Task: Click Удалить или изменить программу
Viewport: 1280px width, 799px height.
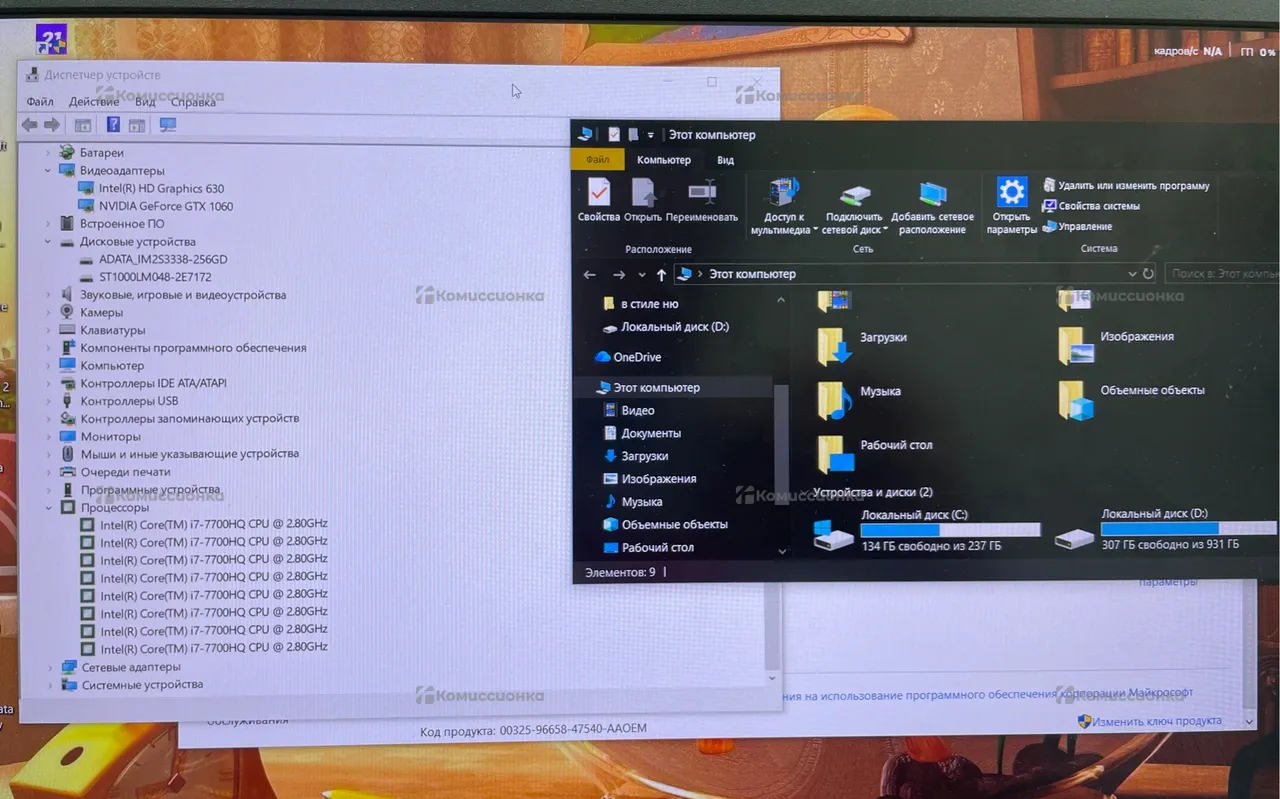Action: [1133, 186]
